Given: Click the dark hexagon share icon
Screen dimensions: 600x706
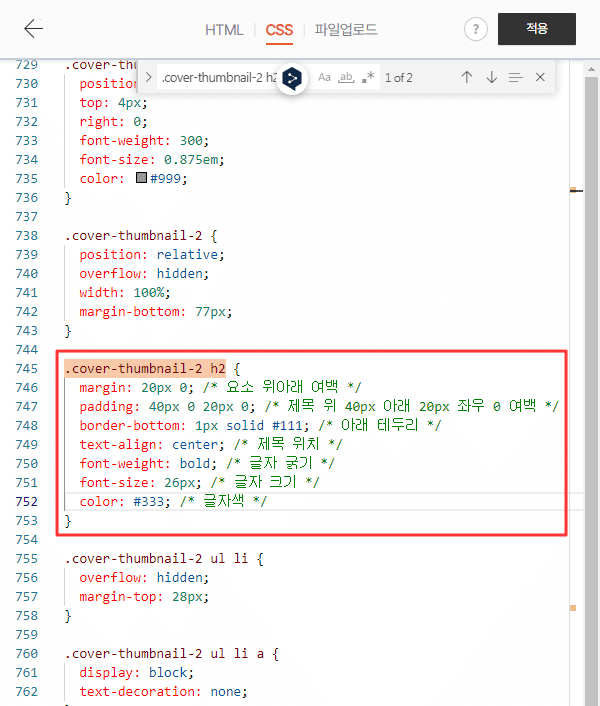Looking at the screenshot, I should [292, 79].
